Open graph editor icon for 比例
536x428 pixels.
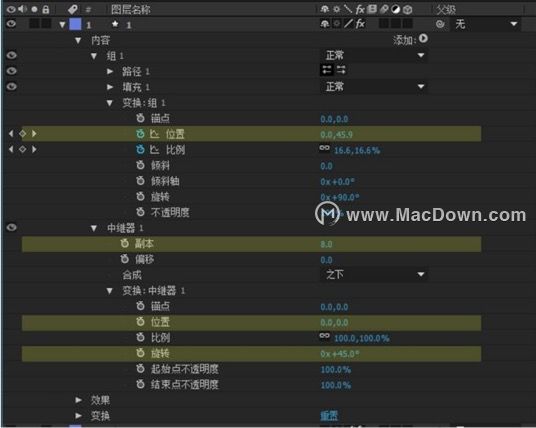155,149
